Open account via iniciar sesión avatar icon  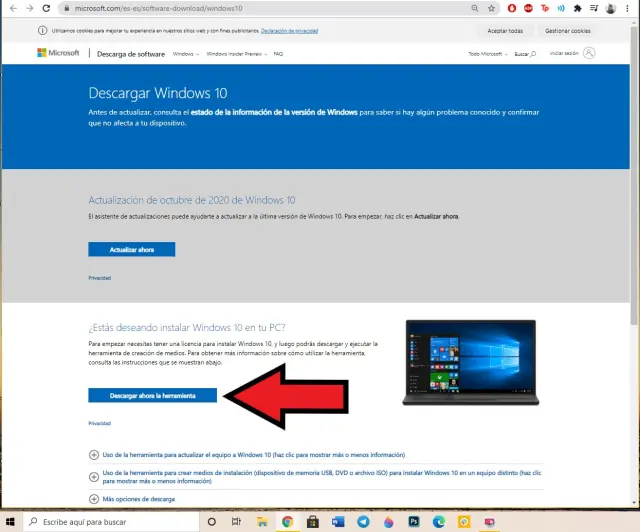[x=589, y=53]
